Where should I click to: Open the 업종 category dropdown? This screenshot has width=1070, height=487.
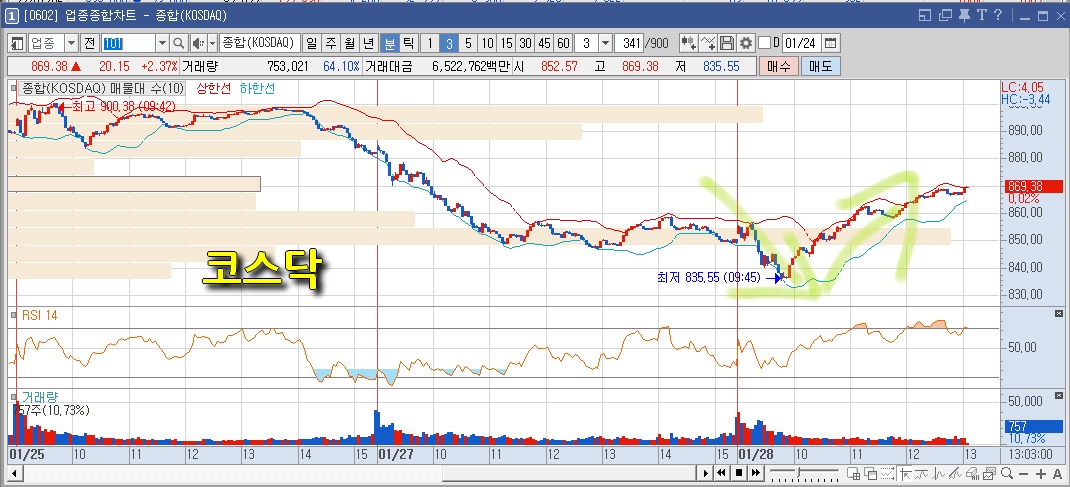pyautogui.click(x=72, y=44)
